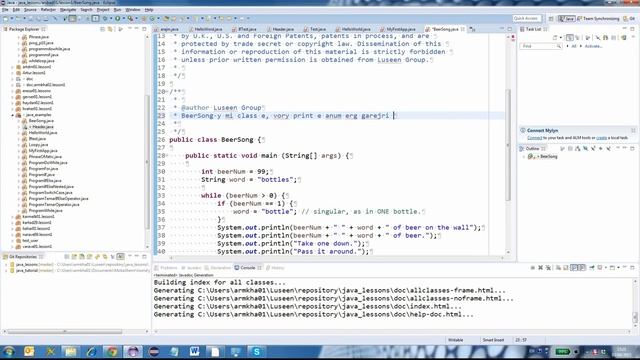Open the Refactor menu
640x360 pixels.
(48, 10)
